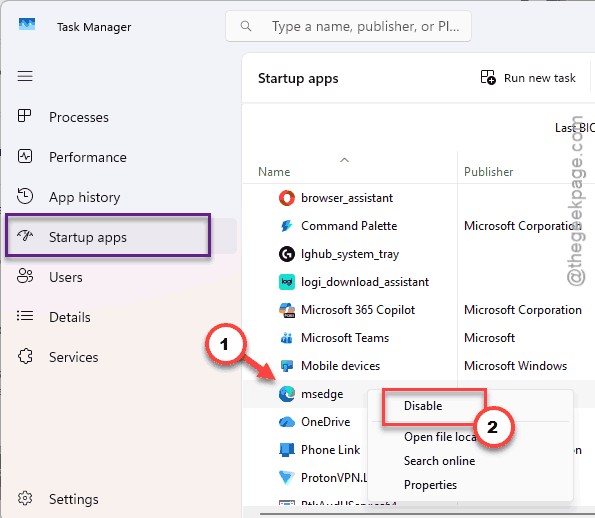Click the Run new task icon
Image resolution: width=595 pixels, height=518 pixels.
tap(488, 77)
